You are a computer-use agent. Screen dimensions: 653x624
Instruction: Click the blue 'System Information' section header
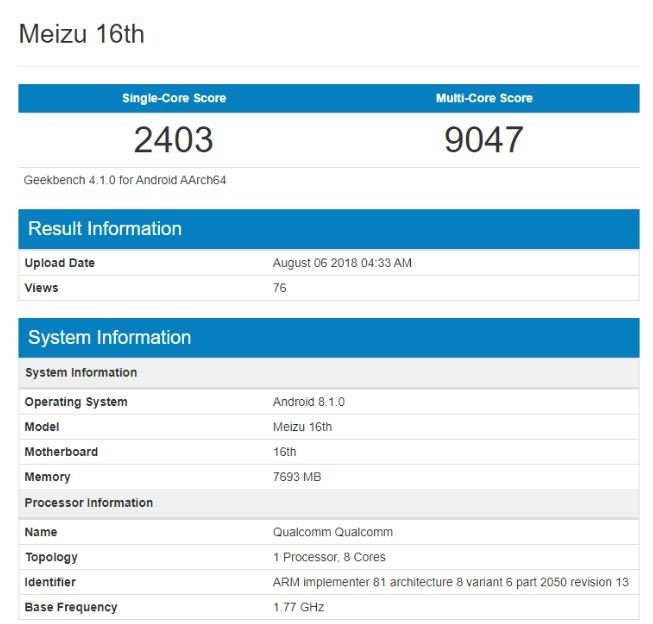[x=329, y=338]
